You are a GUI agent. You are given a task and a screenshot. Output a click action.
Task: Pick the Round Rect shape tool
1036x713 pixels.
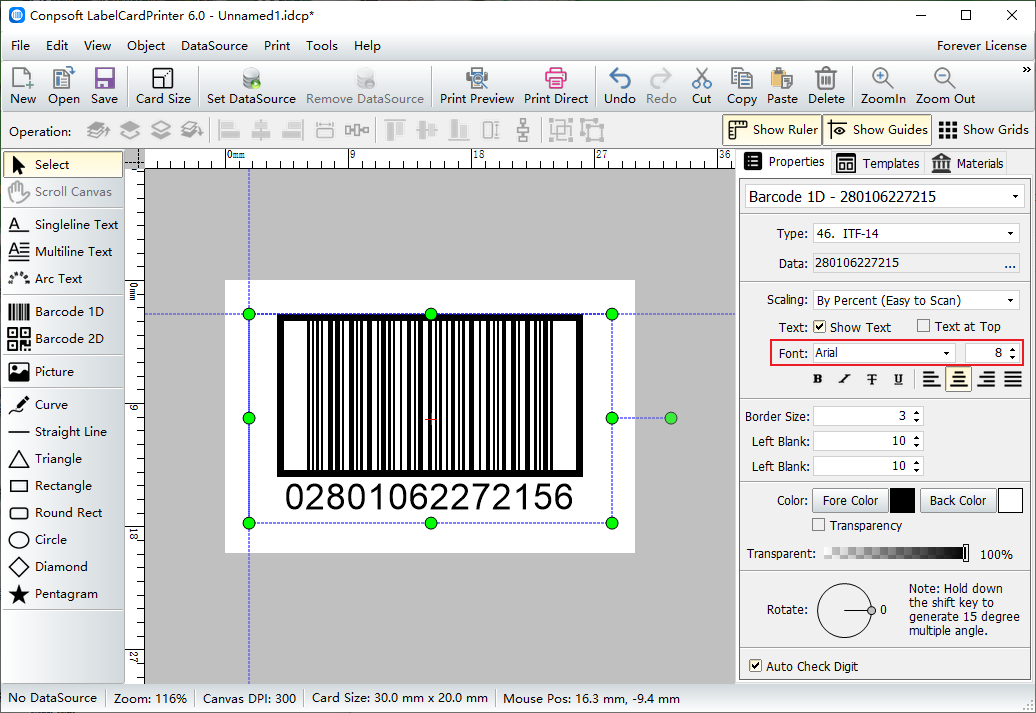coord(63,513)
